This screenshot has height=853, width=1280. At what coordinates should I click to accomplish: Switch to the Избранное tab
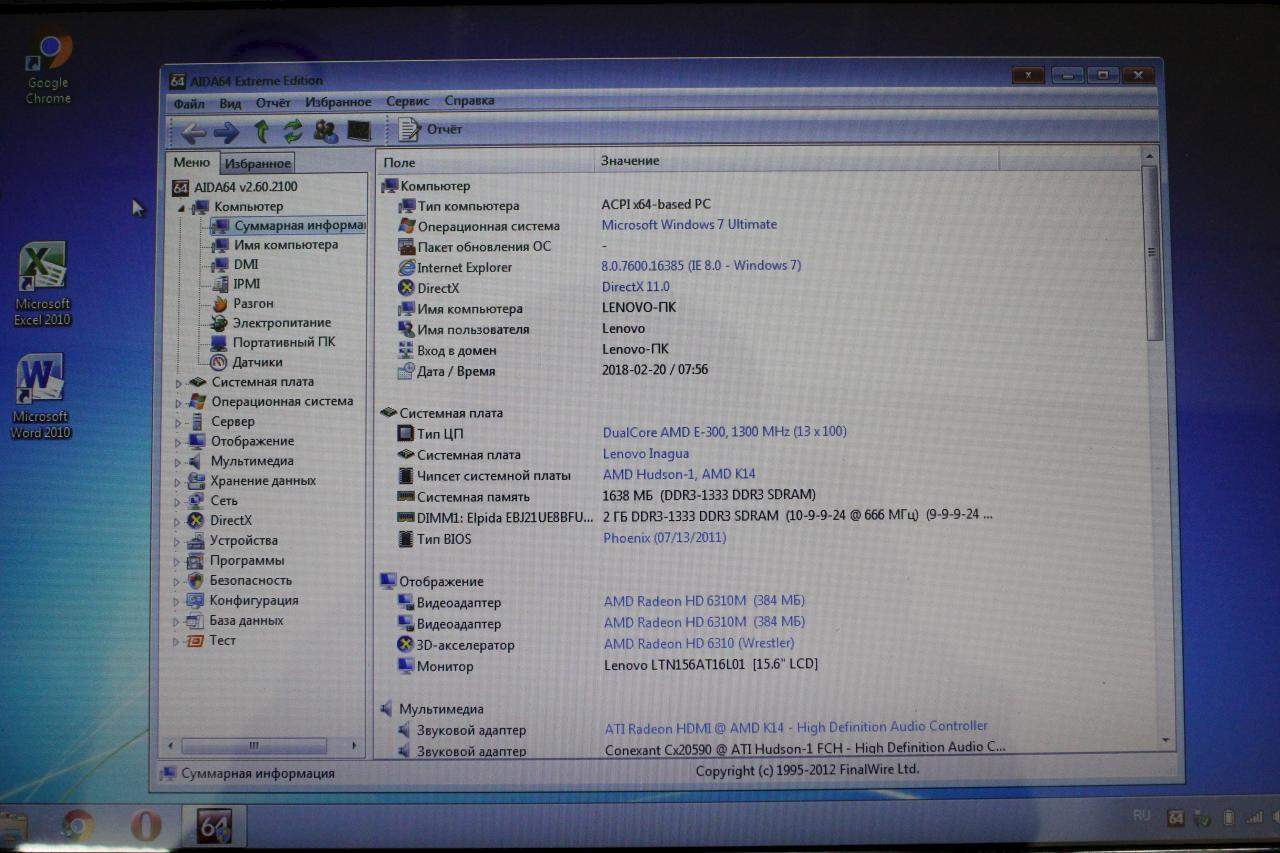click(257, 164)
